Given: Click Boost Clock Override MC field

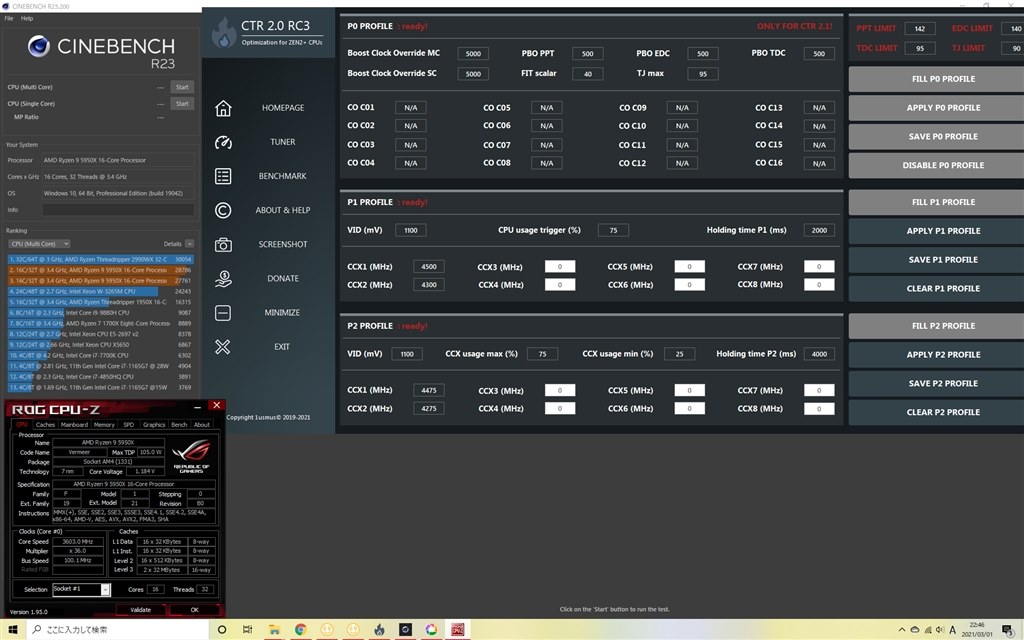Looking at the screenshot, I should 473,54.
